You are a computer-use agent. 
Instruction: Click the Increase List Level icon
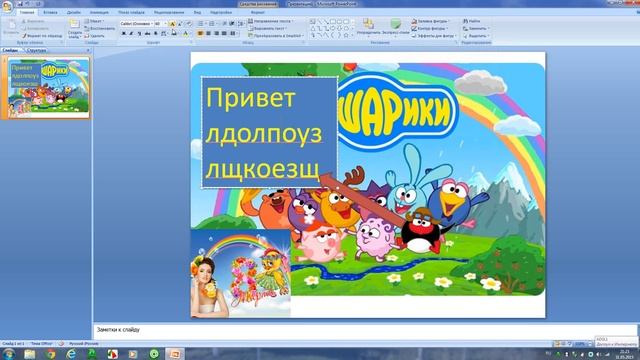231,24
